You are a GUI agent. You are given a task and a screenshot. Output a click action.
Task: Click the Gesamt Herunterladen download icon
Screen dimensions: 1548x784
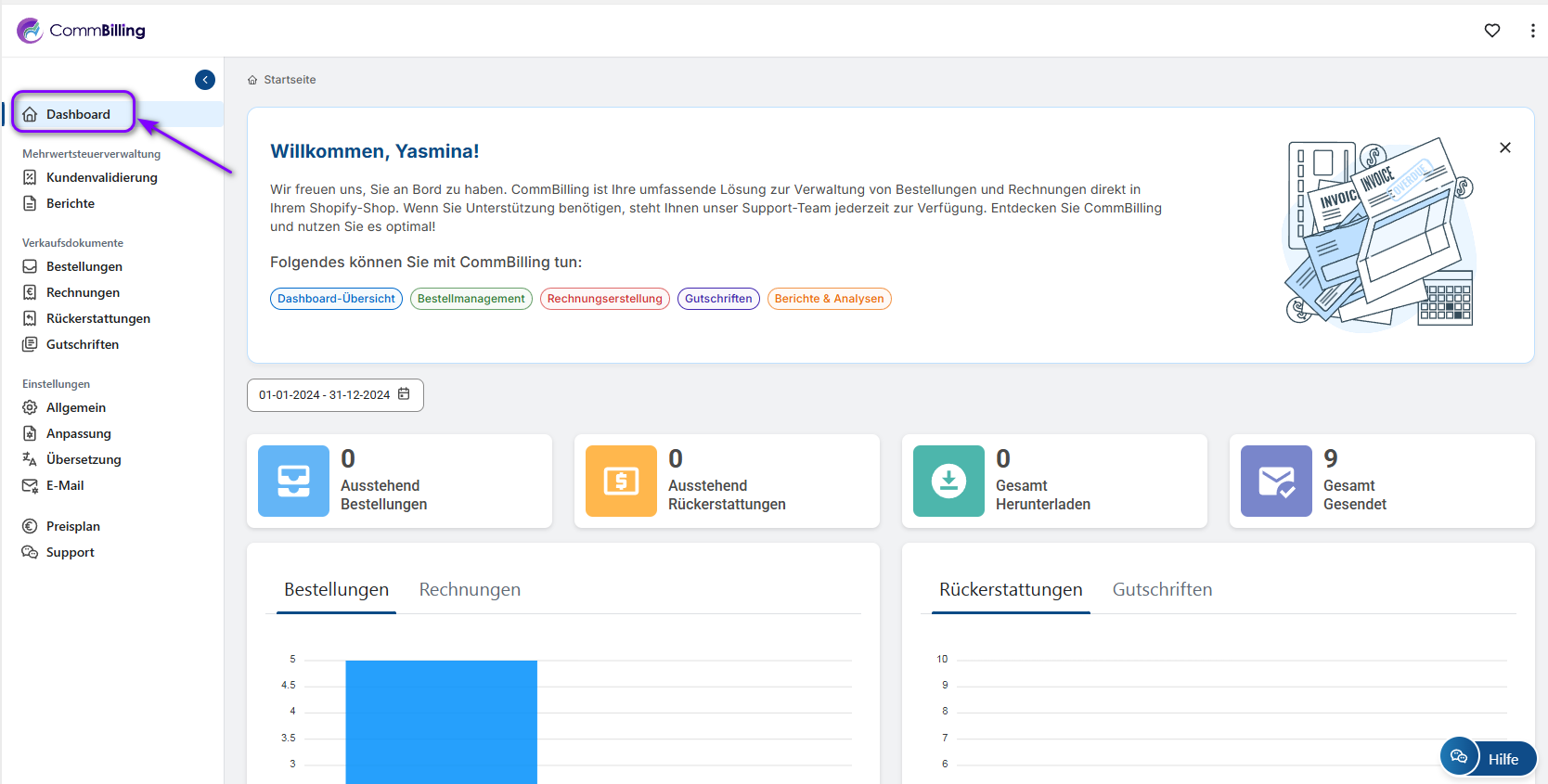948,481
